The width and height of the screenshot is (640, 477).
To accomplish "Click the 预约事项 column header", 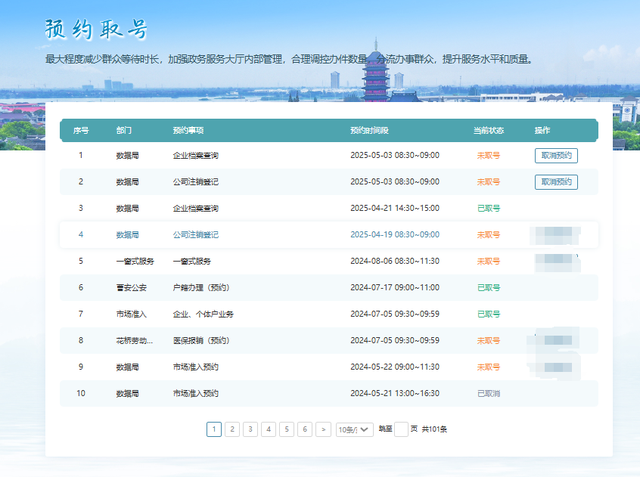I will (188, 131).
